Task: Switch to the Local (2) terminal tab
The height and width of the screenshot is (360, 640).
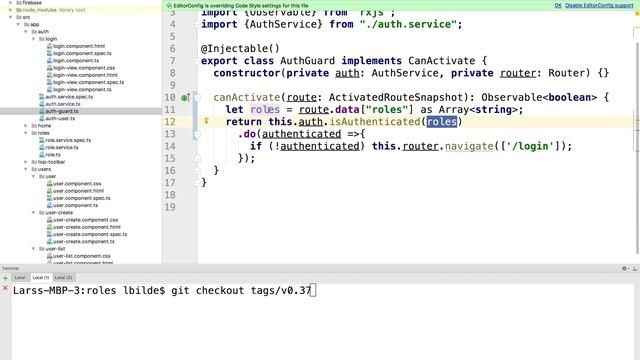Action: coord(63,278)
